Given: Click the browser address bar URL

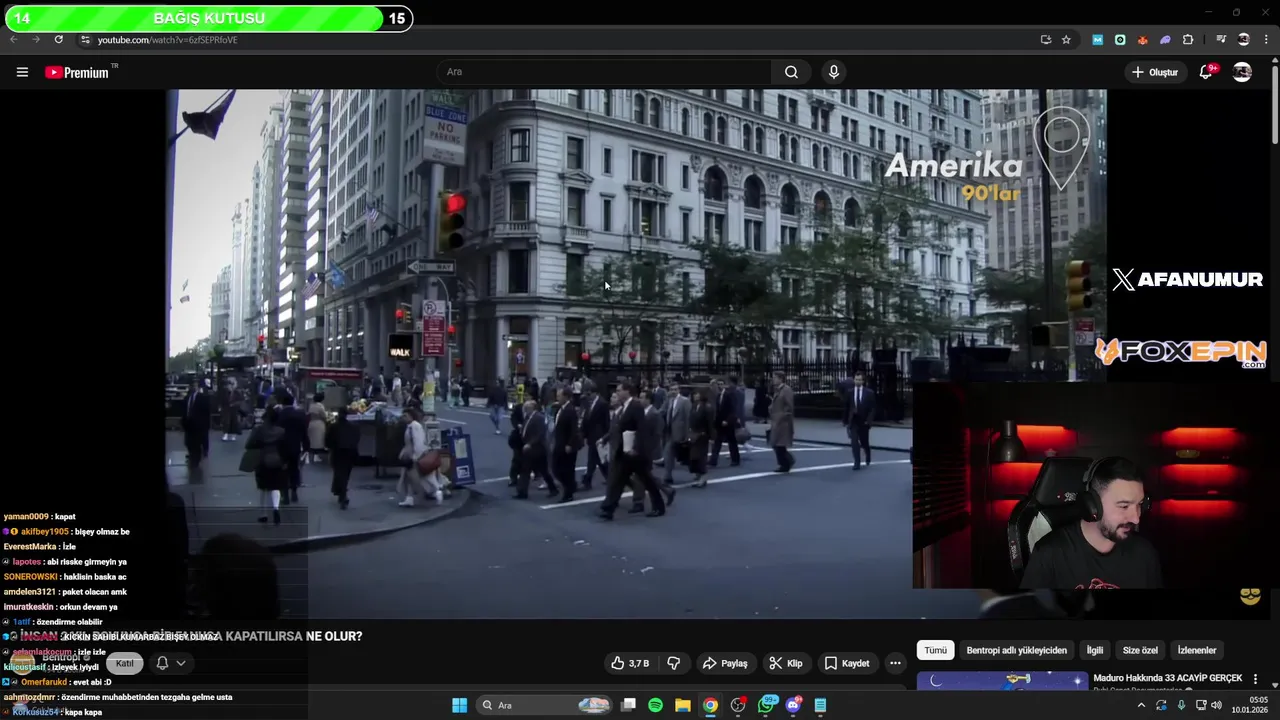Looking at the screenshot, I should [x=168, y=40].
